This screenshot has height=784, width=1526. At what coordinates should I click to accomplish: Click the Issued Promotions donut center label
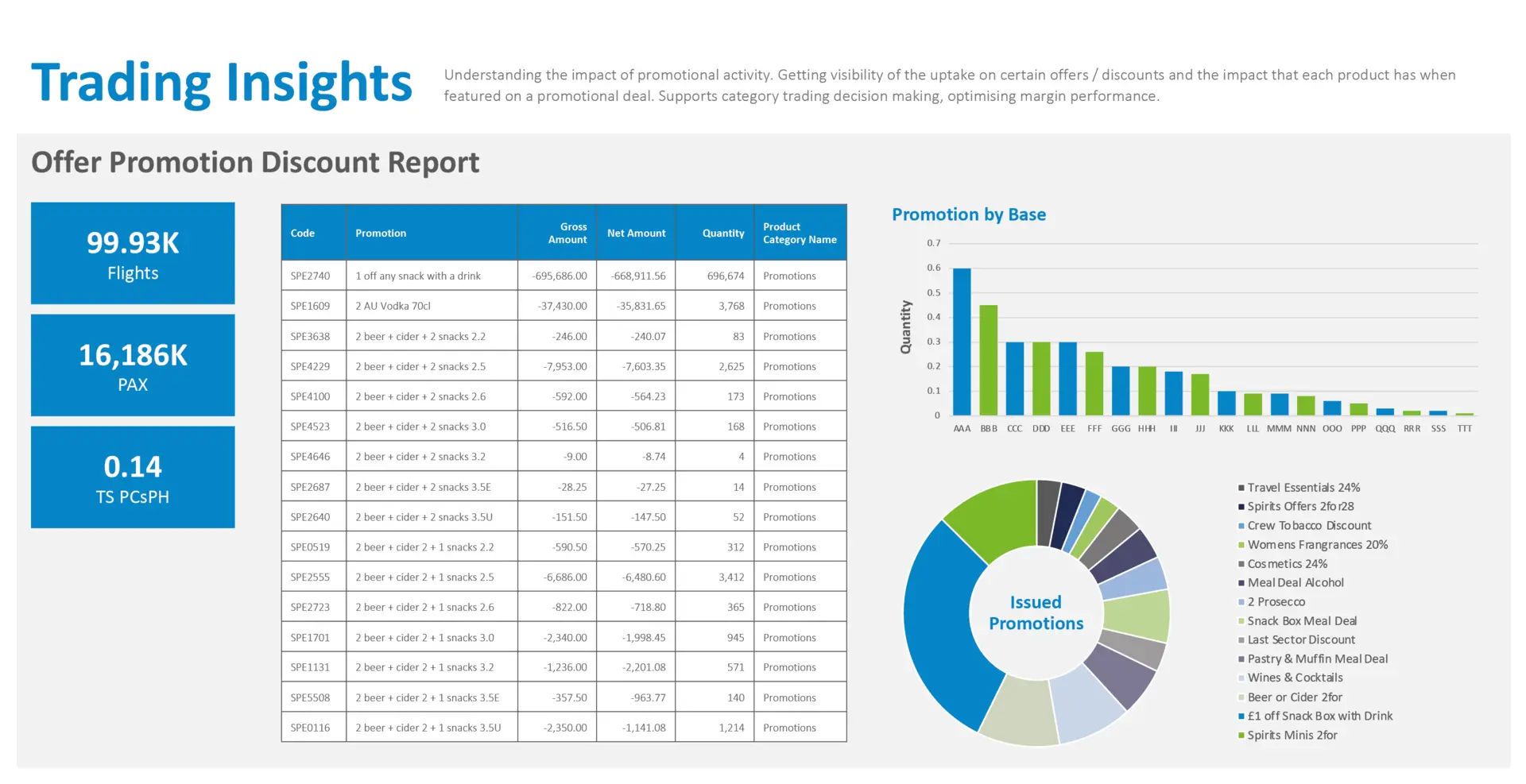coord(1036,612)
